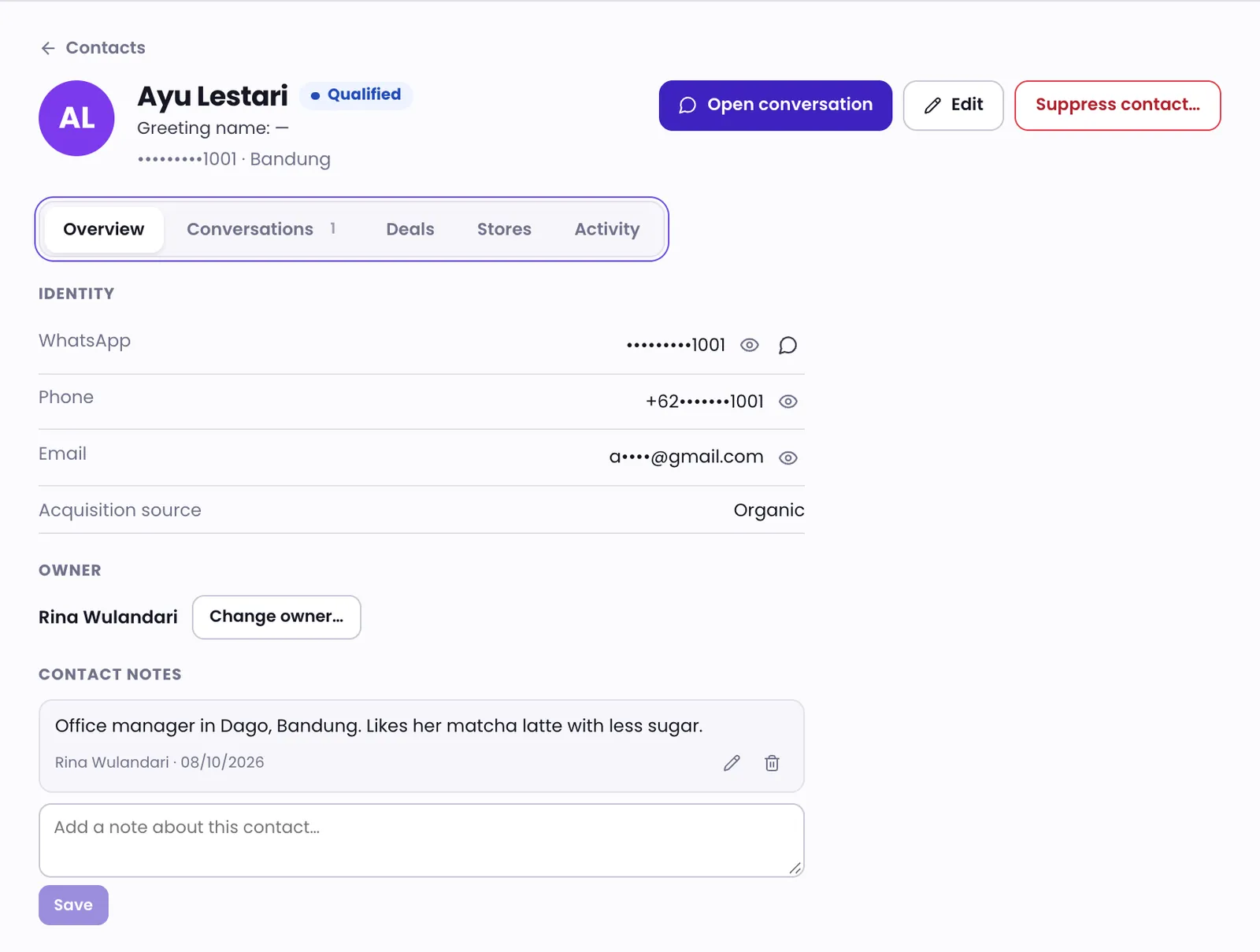Click the Change owner button
Image resolution: width=1260 pixels, height=952 pixels.
click(x=276, y=617)
